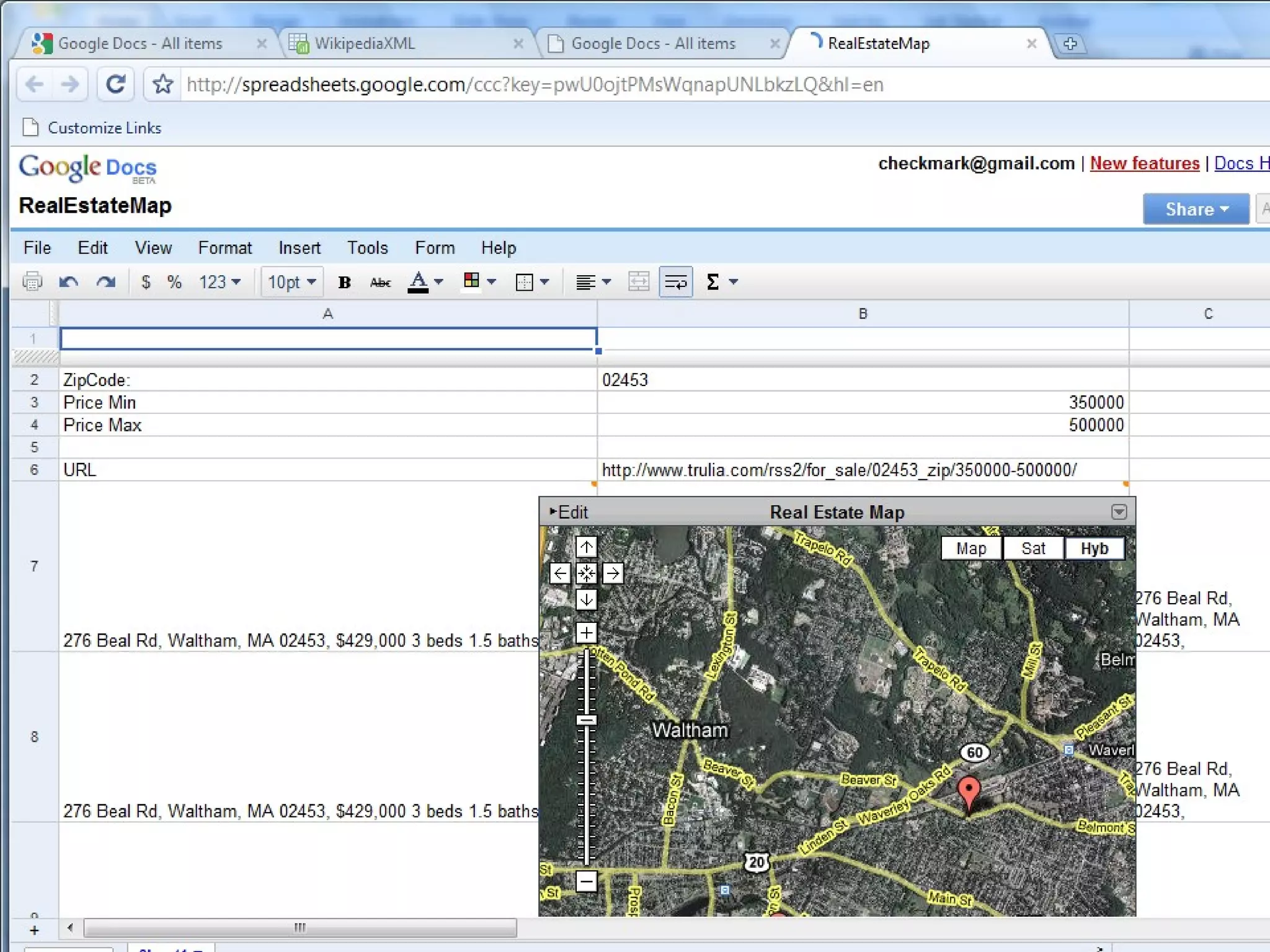1270x952 pixels.
Task: Switch map to Hyb view
Action: pyautogui.click(x=1094, y=549)
